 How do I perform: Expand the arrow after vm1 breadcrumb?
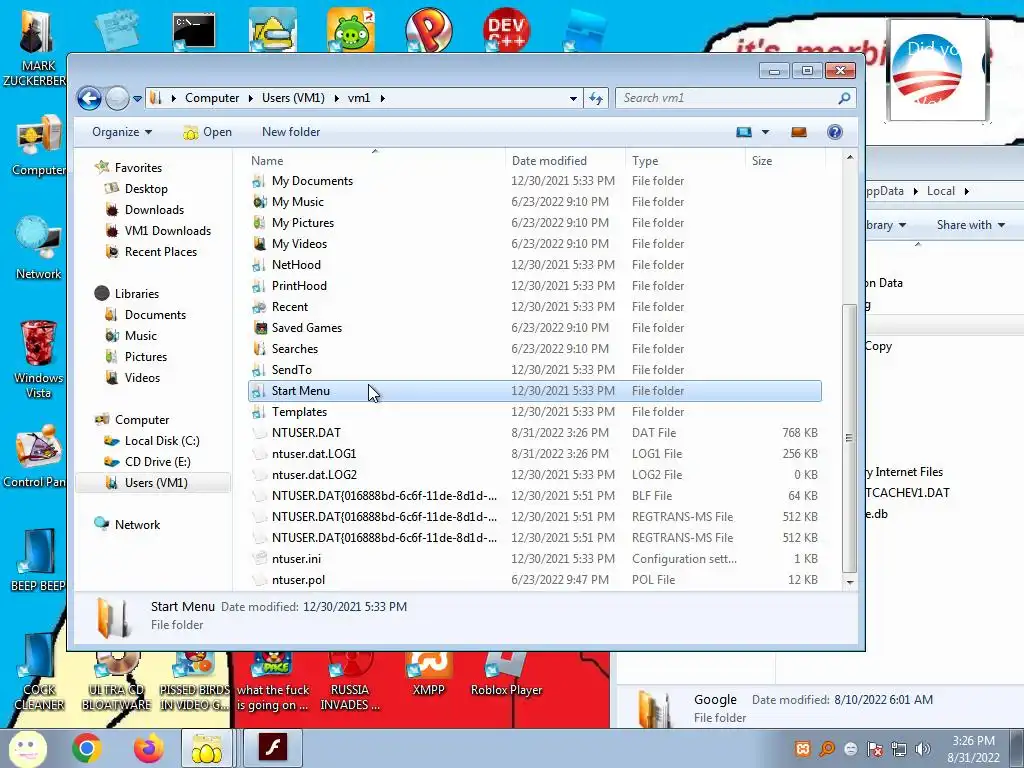[382, 98]
